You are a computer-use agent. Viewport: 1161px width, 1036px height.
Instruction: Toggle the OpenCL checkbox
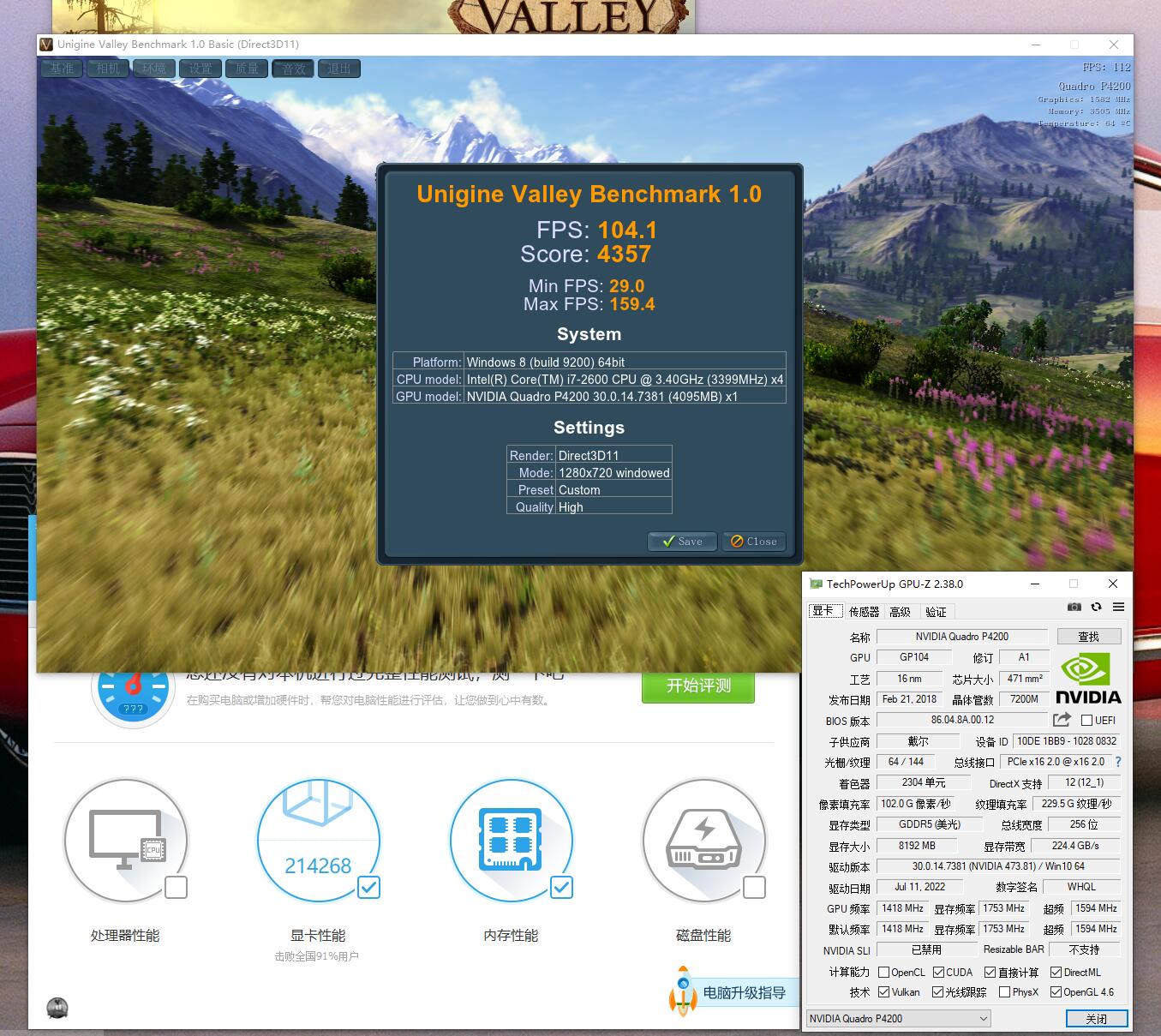[883, 973]
